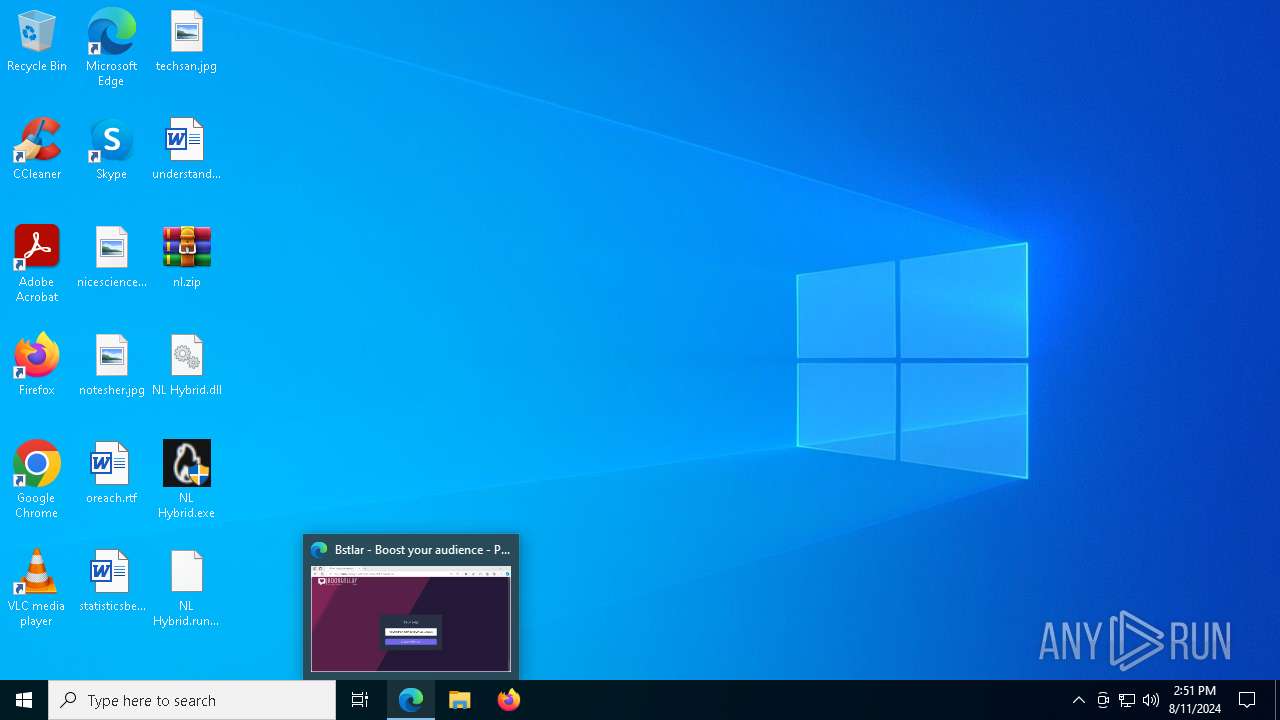Open the Windows Start menu

(x=24, y=700)
